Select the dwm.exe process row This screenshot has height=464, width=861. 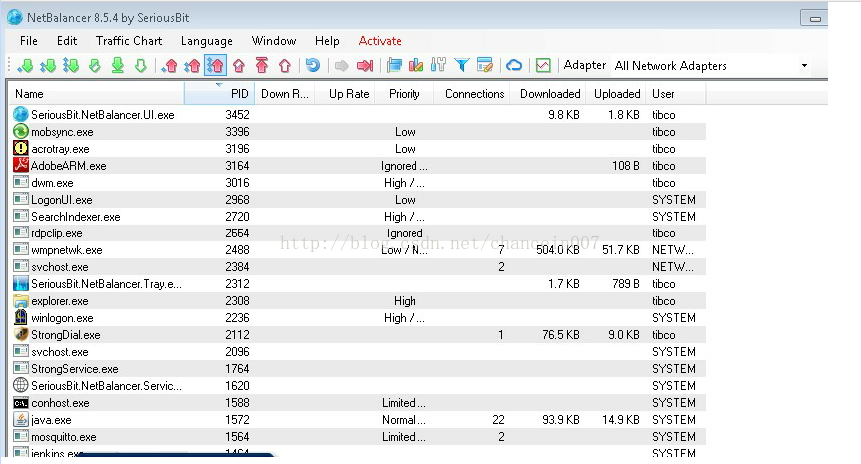point(358,183)
